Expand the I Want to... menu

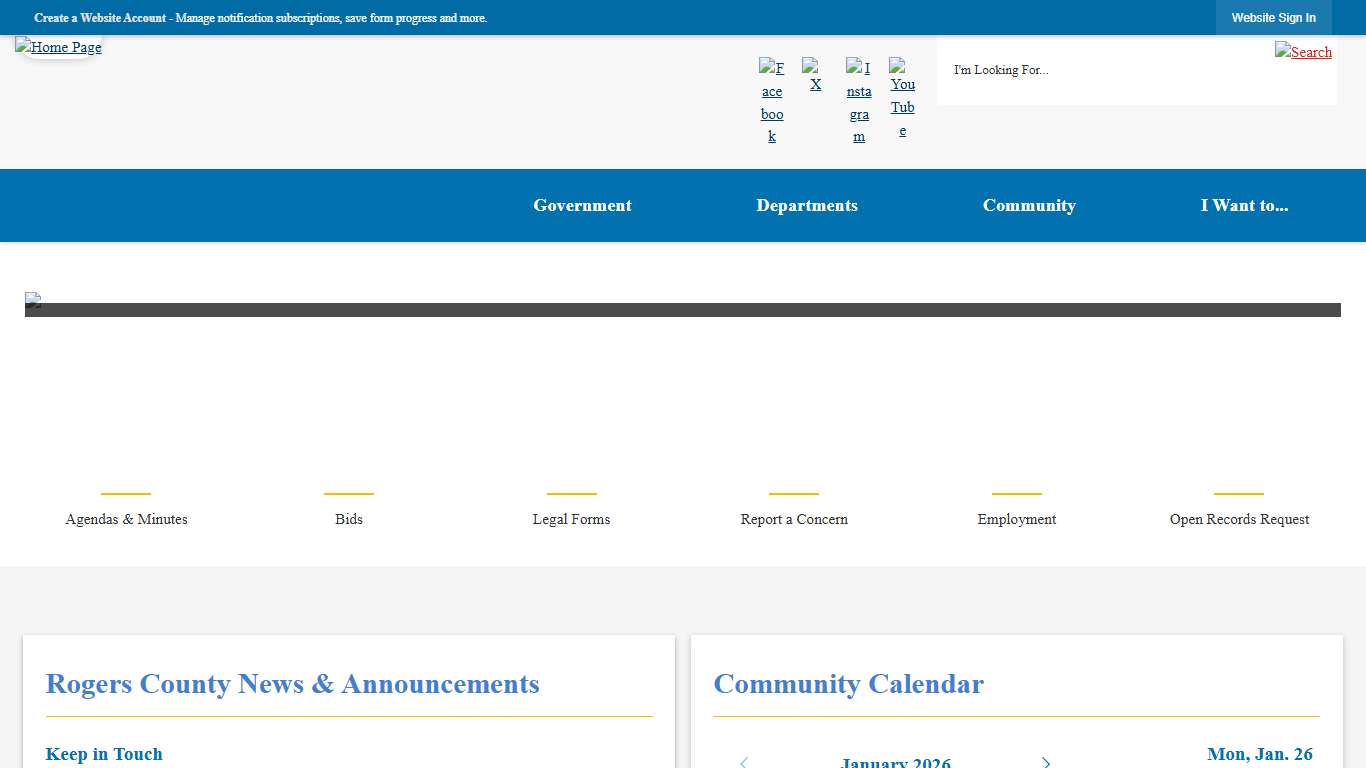pos(1245,205)
